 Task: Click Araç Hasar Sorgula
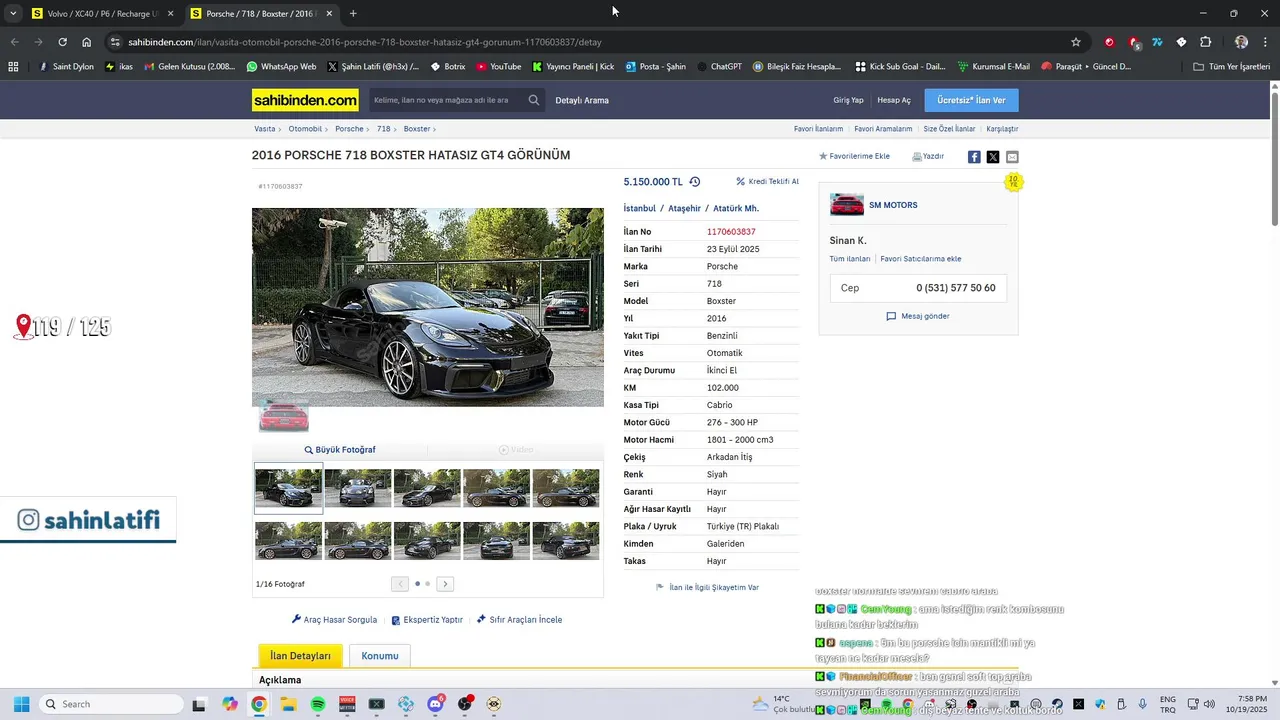click(x=334, y=620)
